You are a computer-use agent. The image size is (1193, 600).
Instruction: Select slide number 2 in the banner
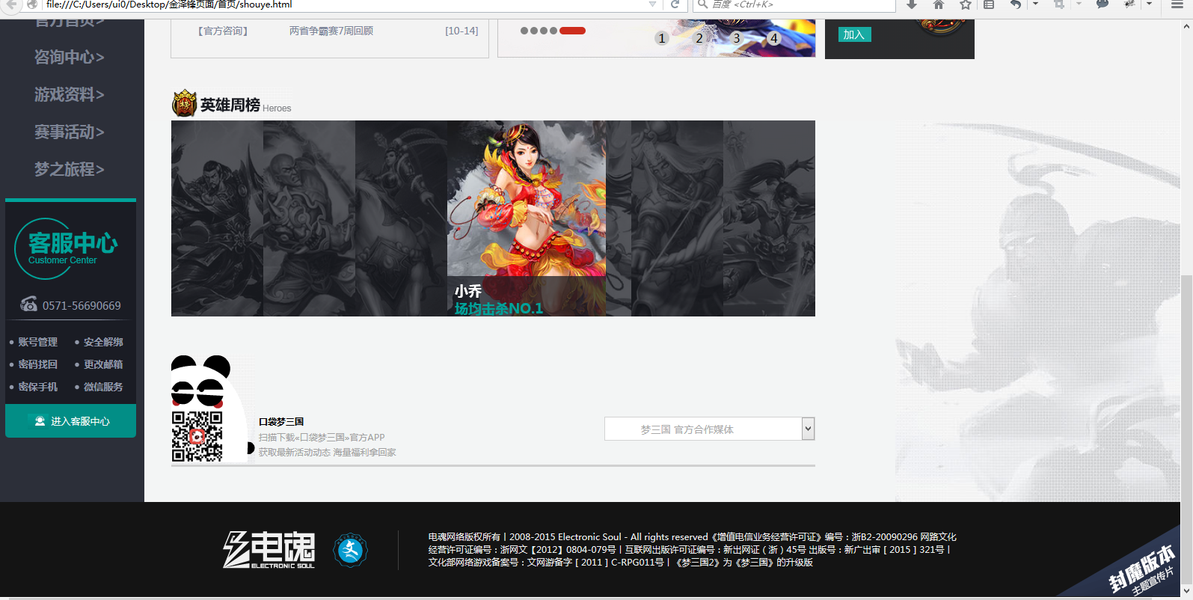(x=699, y=38)
